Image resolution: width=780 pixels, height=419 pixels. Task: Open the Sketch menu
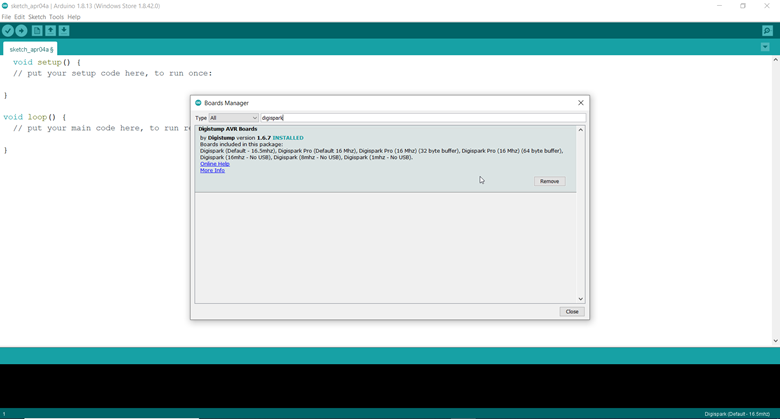[37, 17]
